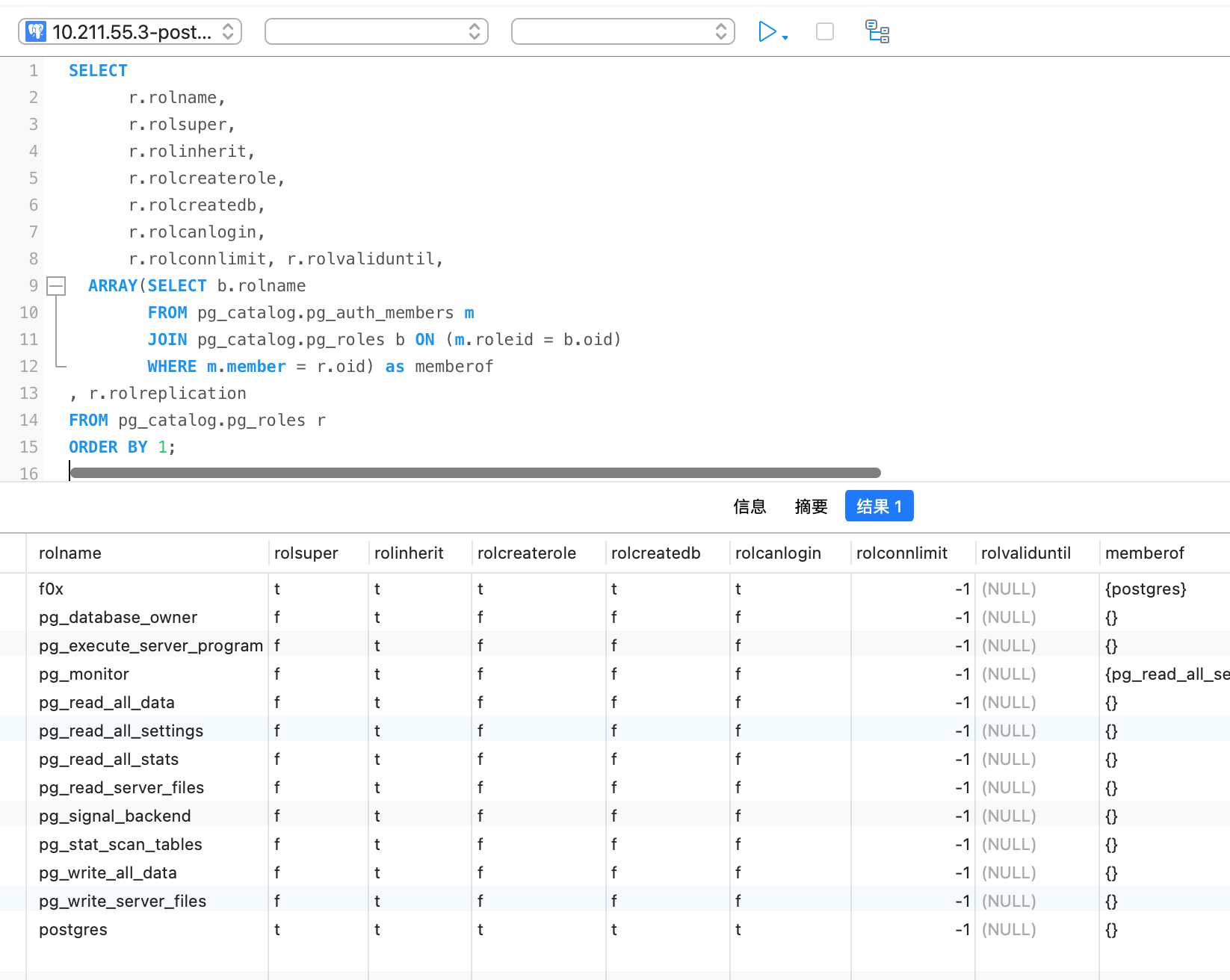Screen dimensions: 1230x980
Task: Open the empty database selector dropdown
Action: pos(376,31)
